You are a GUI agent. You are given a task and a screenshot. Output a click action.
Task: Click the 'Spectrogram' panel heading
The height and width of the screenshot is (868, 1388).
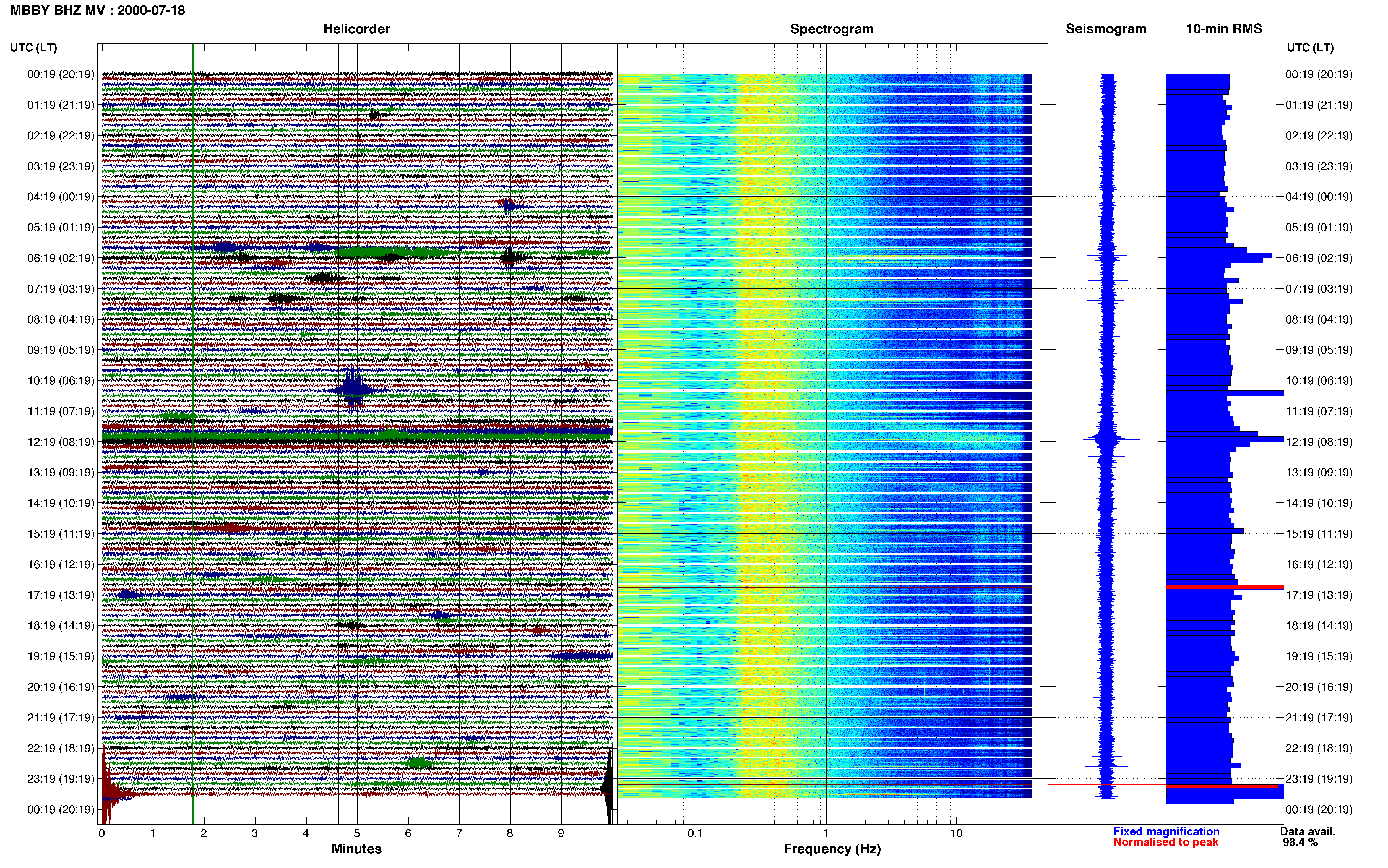click(832, 29)
